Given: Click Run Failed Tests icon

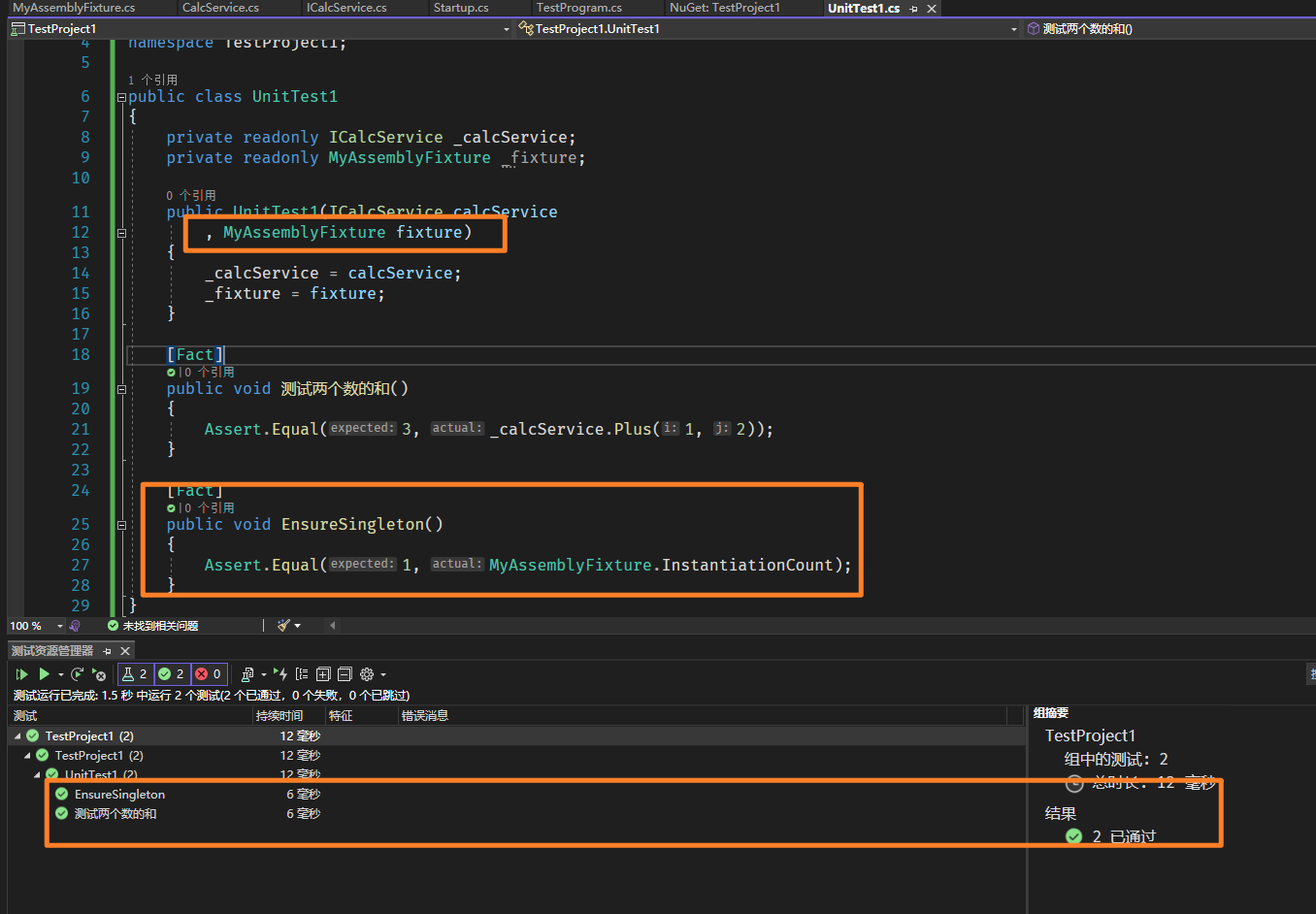Looking at the screenshot, I should pyautogui.click(x=98, y=674).
